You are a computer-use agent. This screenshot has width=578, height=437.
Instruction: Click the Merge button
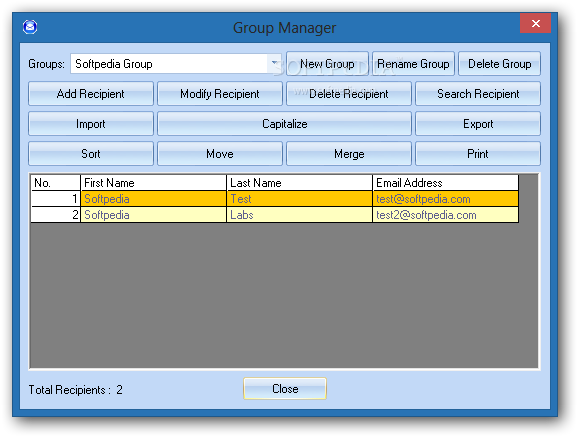pyautogui.click(x=349, y=153)
